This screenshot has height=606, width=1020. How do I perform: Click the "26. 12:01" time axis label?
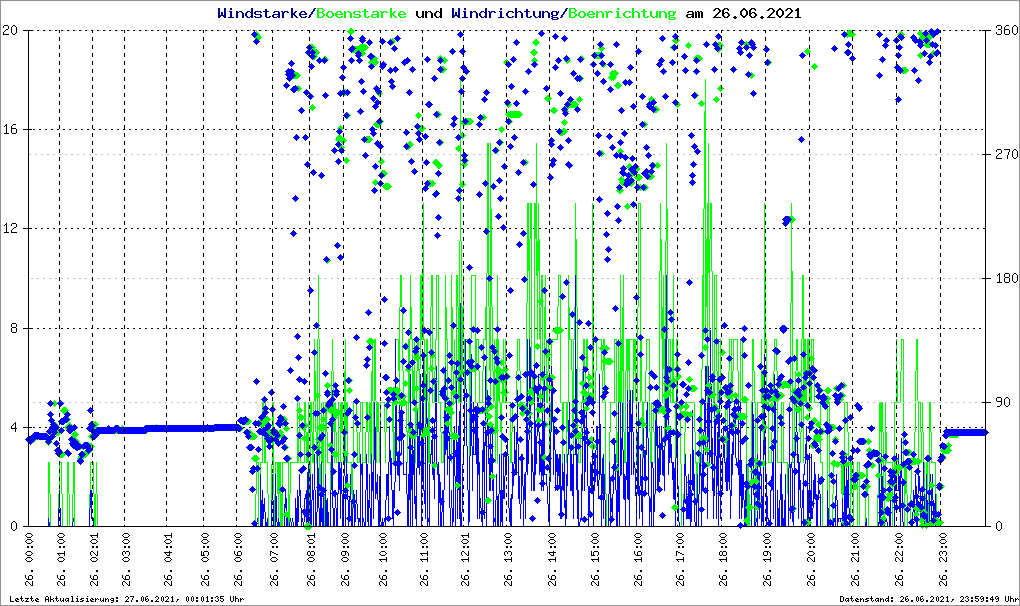pos(464,559)
